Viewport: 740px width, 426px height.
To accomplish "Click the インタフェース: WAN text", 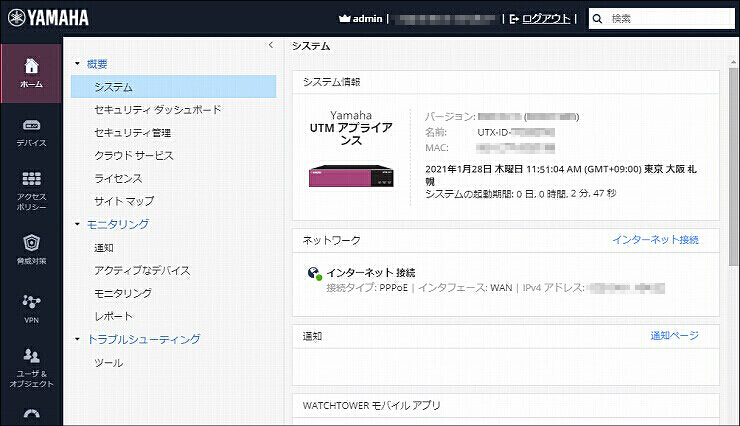I will 465,288.
